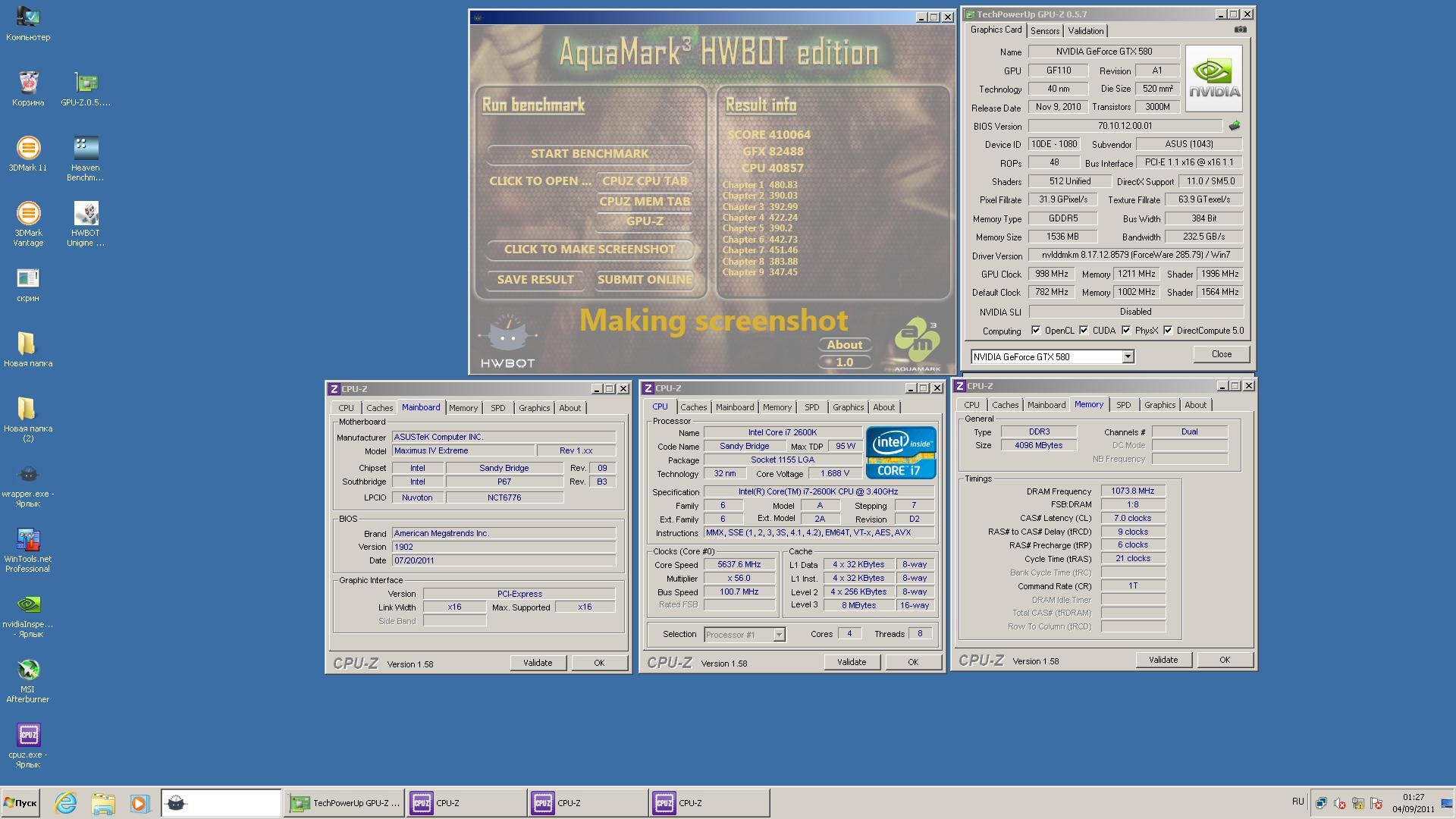Click the Show Desktop button on the taskbar
Image resolution: width=1456 pixels, height=819 pixels.
coord(1447,802)
